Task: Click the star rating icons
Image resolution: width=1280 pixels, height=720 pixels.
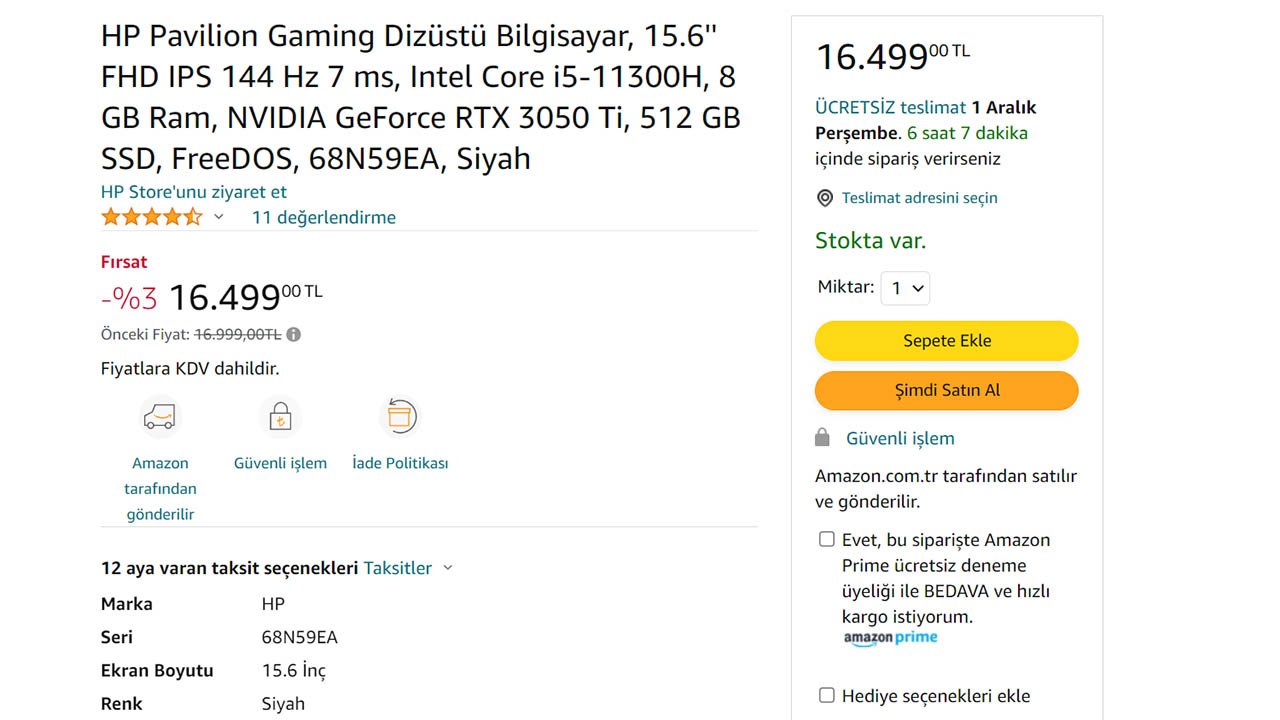Action: click(x=151, y=217)
